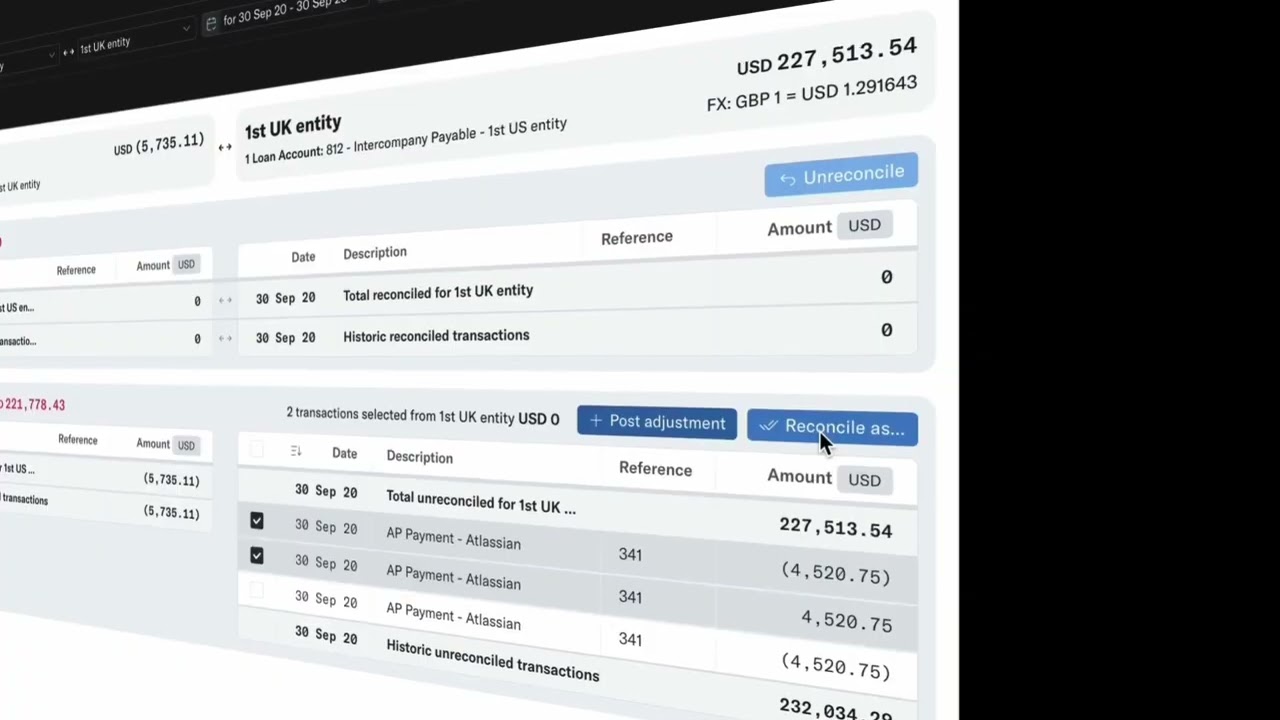This screenshot has height=720, width=1280.
Task: Click swap-arrows icon before top bar 1st UK entity
Action: [68, 51]
